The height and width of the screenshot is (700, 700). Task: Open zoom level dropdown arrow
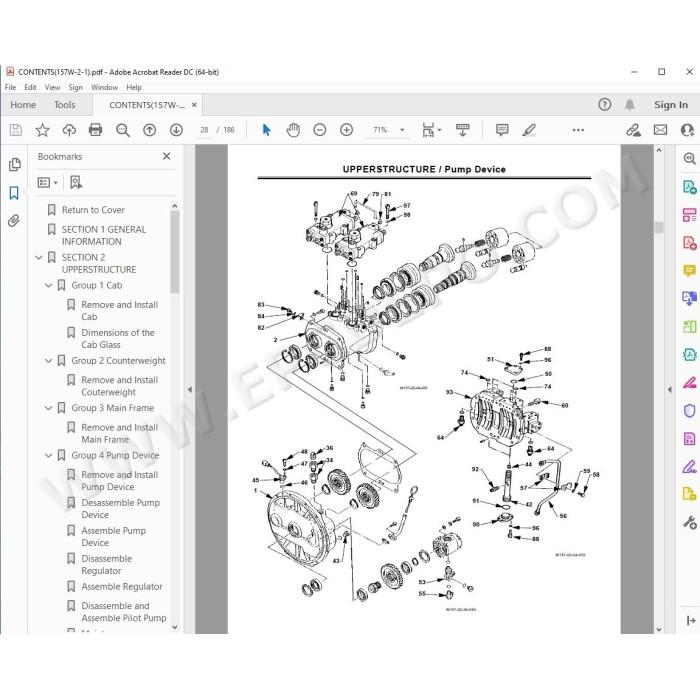click(402, 130)
